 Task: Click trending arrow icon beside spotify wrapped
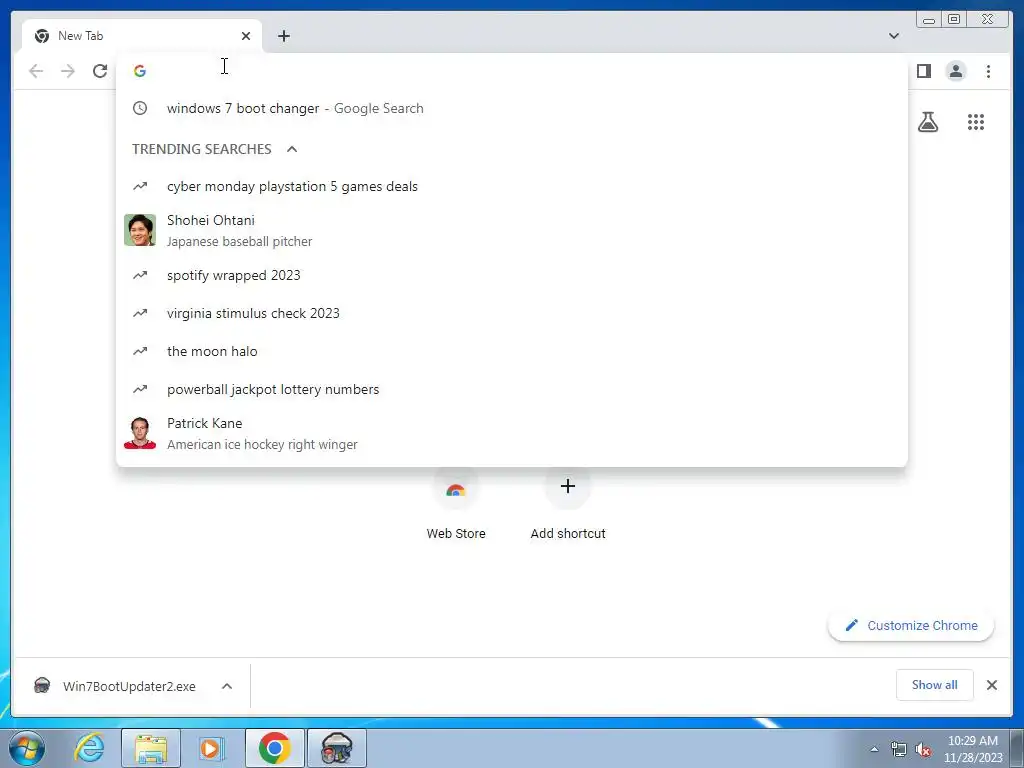140,275
